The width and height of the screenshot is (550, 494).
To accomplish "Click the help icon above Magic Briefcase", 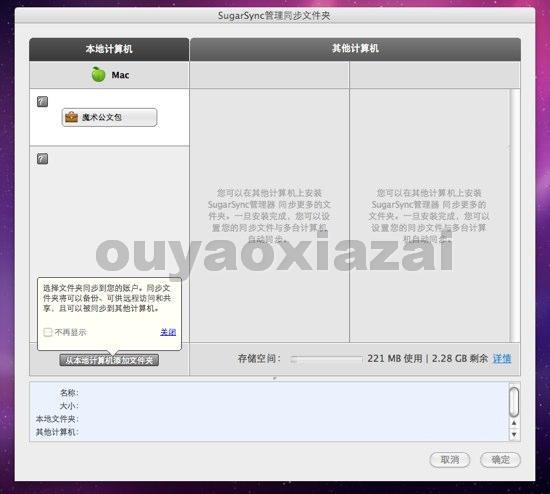I will [42, 102].
